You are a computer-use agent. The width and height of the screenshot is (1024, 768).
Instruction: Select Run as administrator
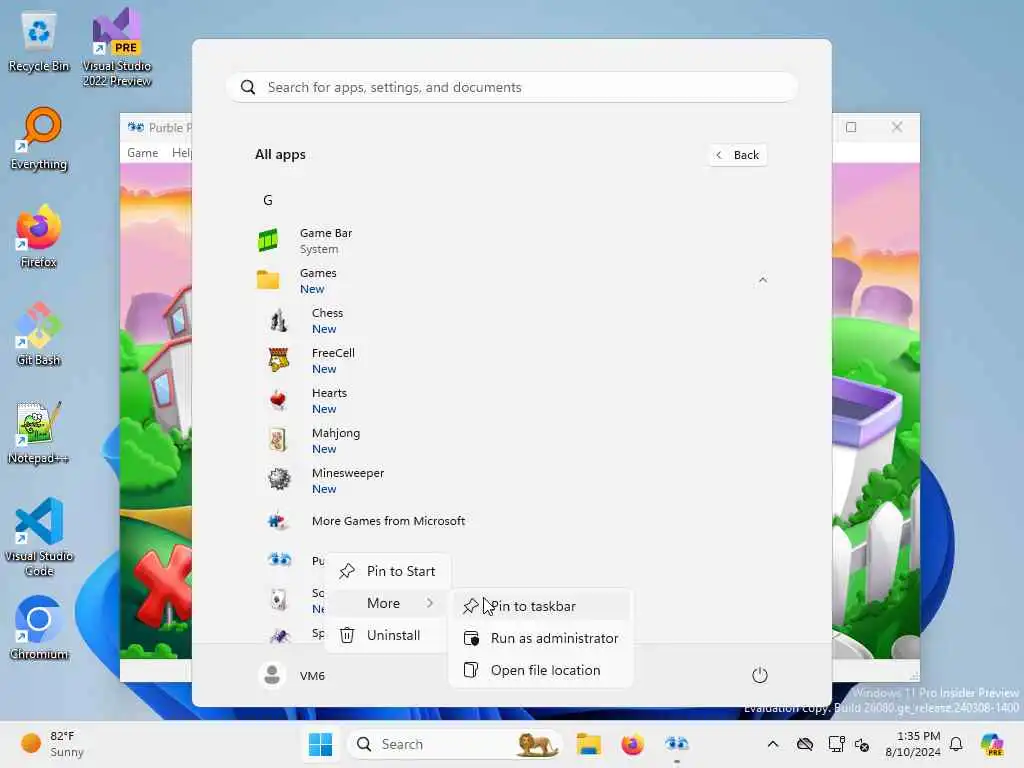541,638
